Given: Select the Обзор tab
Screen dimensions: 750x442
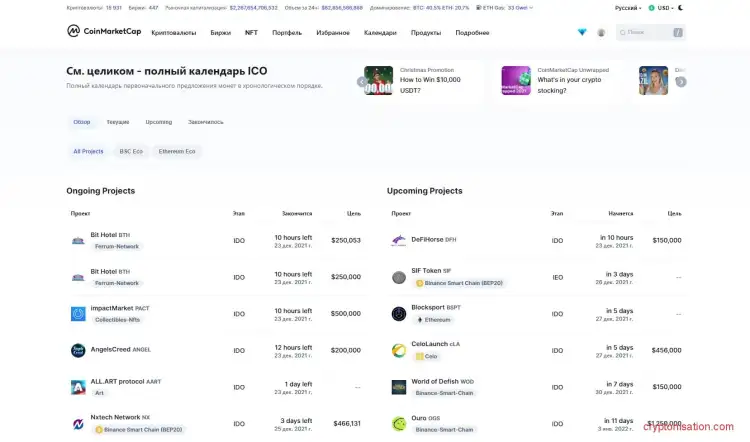Looking at the screenshot, I should point(82,122).
